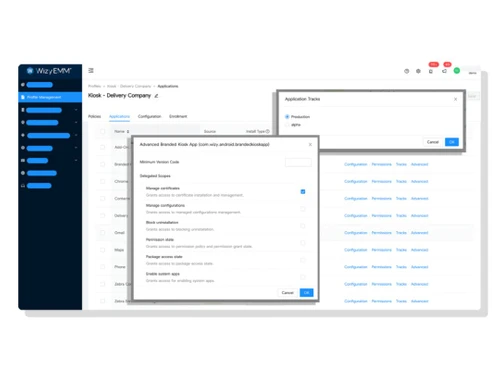Select the Production track radio button
Viewport: 500px width, 375px height.
pyautogui.click(x=287, y=117)
